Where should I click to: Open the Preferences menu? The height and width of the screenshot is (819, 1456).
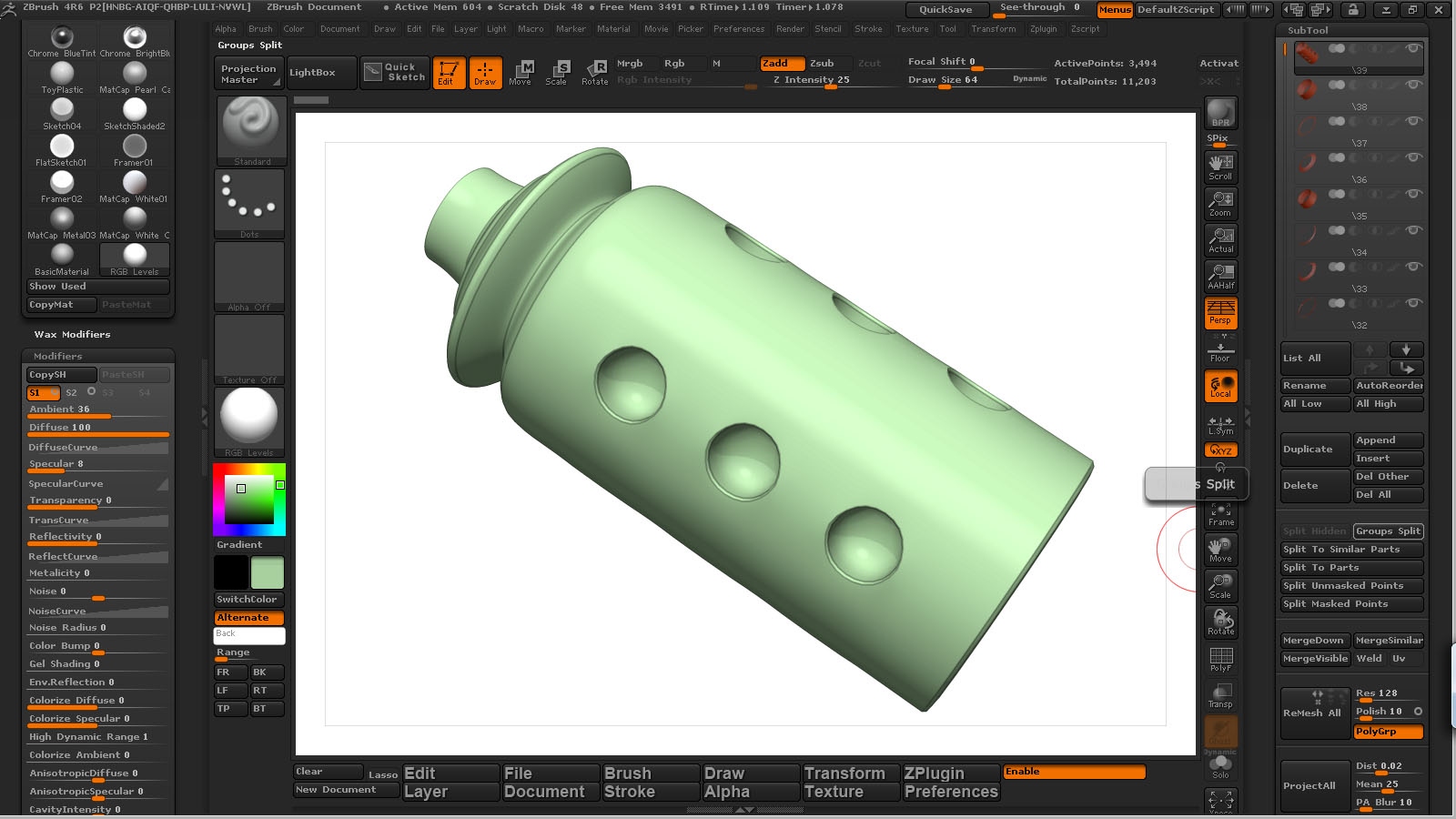point(739,29)
